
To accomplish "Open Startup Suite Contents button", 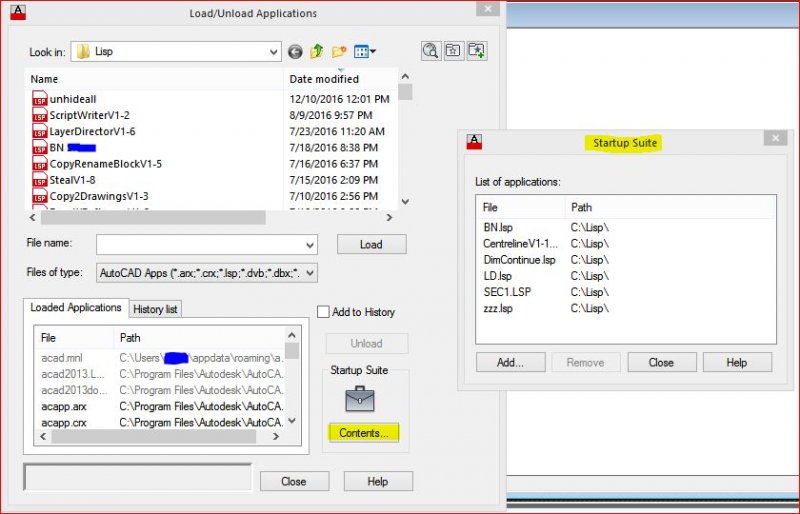I will (364, 433).
